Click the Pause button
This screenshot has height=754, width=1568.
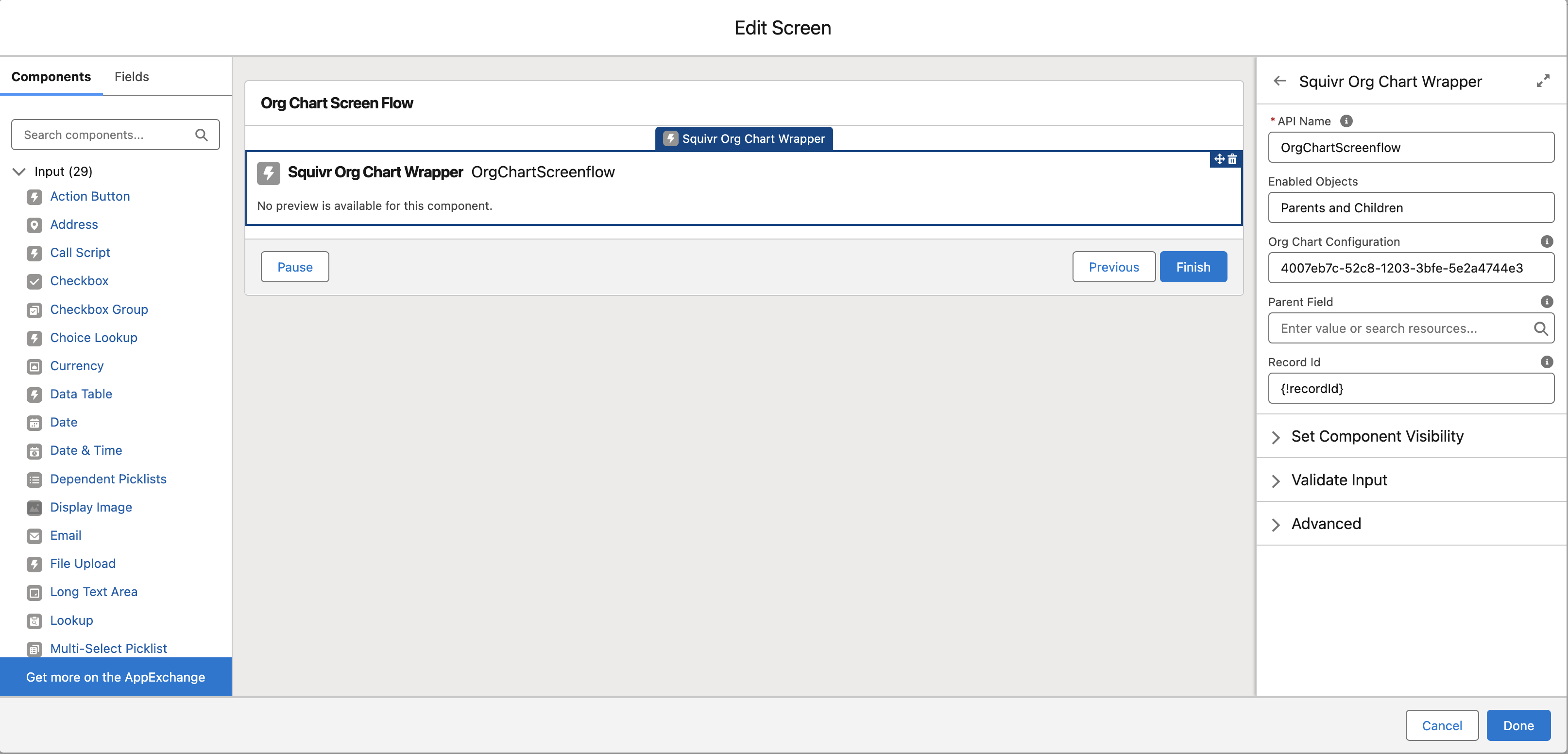click(295, 267)
